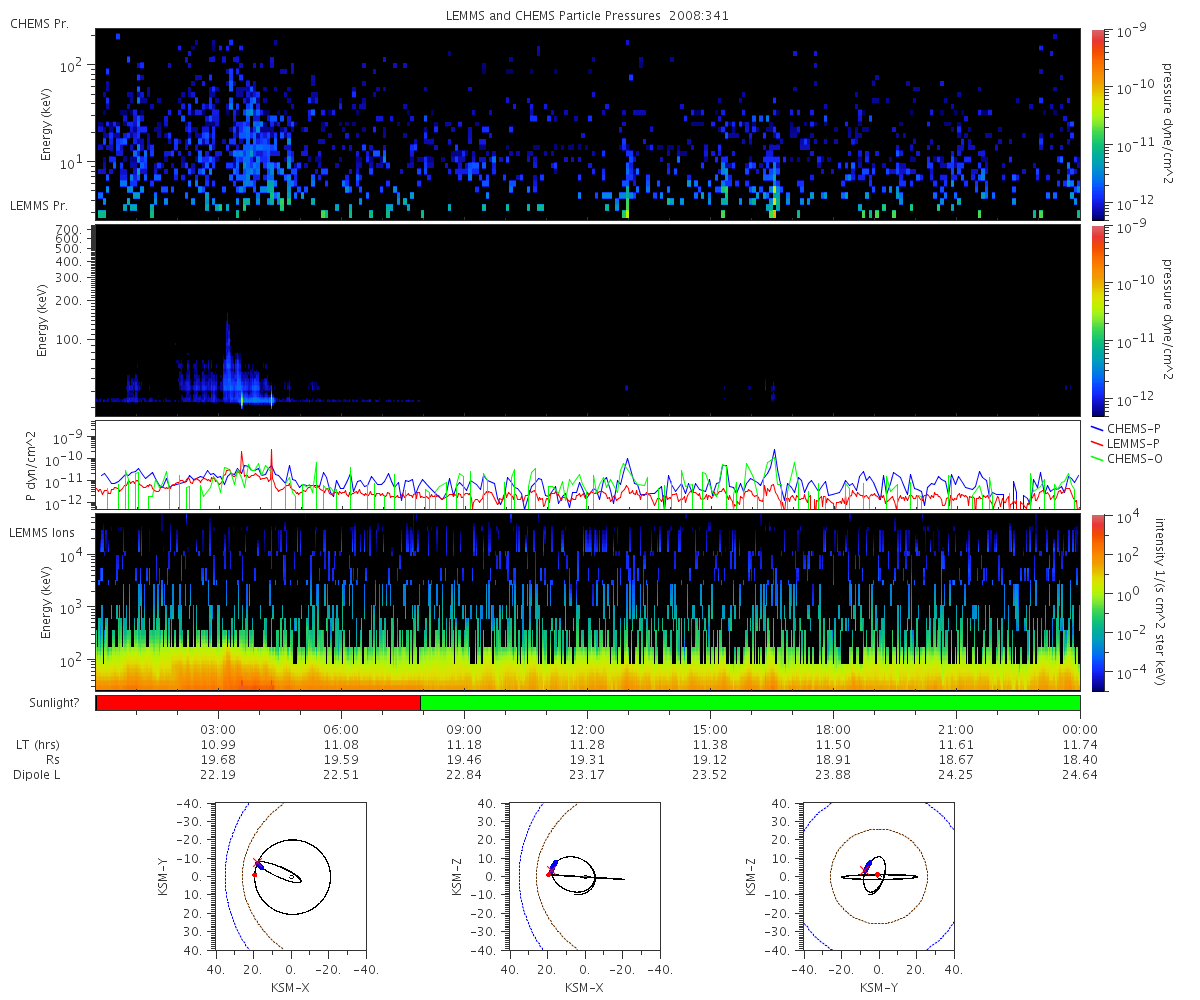Click the LEMMS pressure color bar
Viewport: 1200px width, 1000px height.
(1099, 320)
